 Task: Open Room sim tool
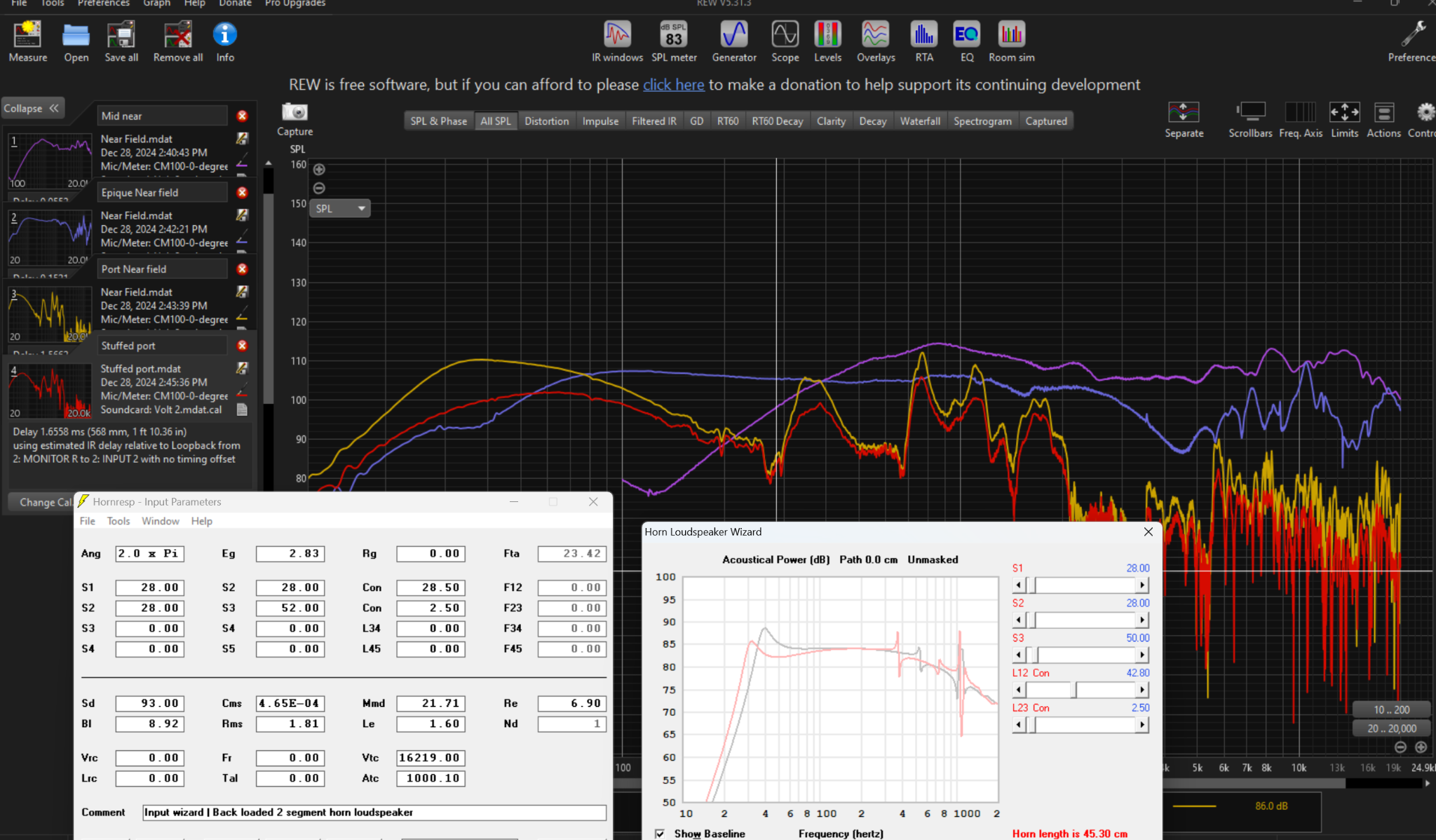pyautogui.click(x=1011, y=34)
